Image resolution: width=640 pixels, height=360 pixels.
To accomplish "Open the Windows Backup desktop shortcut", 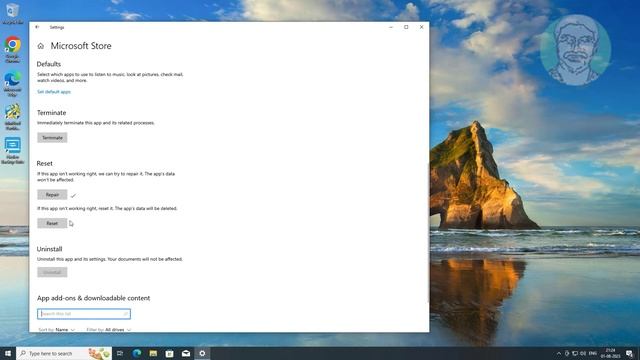I will [12, 151].
